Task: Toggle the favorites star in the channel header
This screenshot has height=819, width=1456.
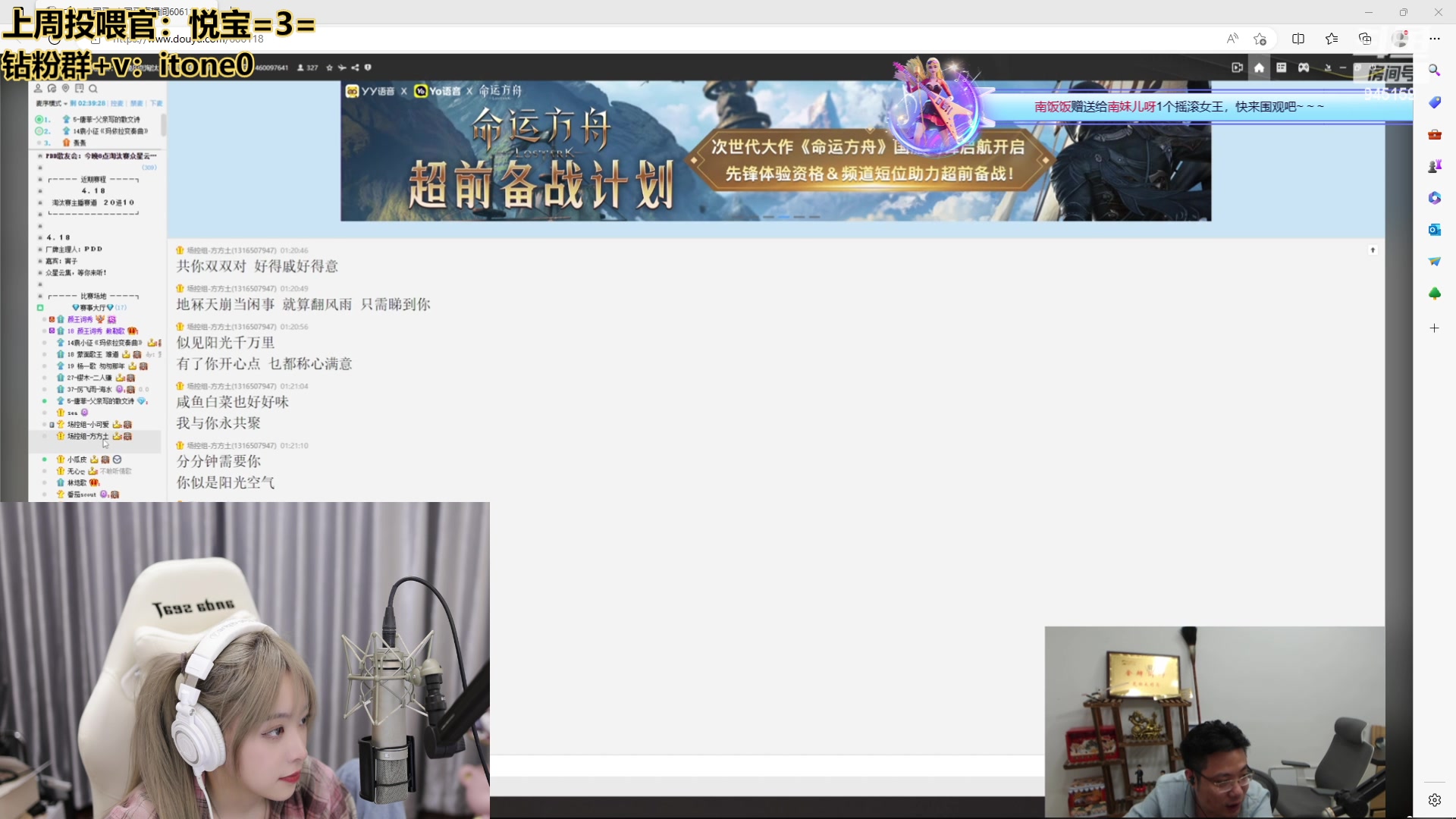Action: pyautogui.click(x=329, y=67)
